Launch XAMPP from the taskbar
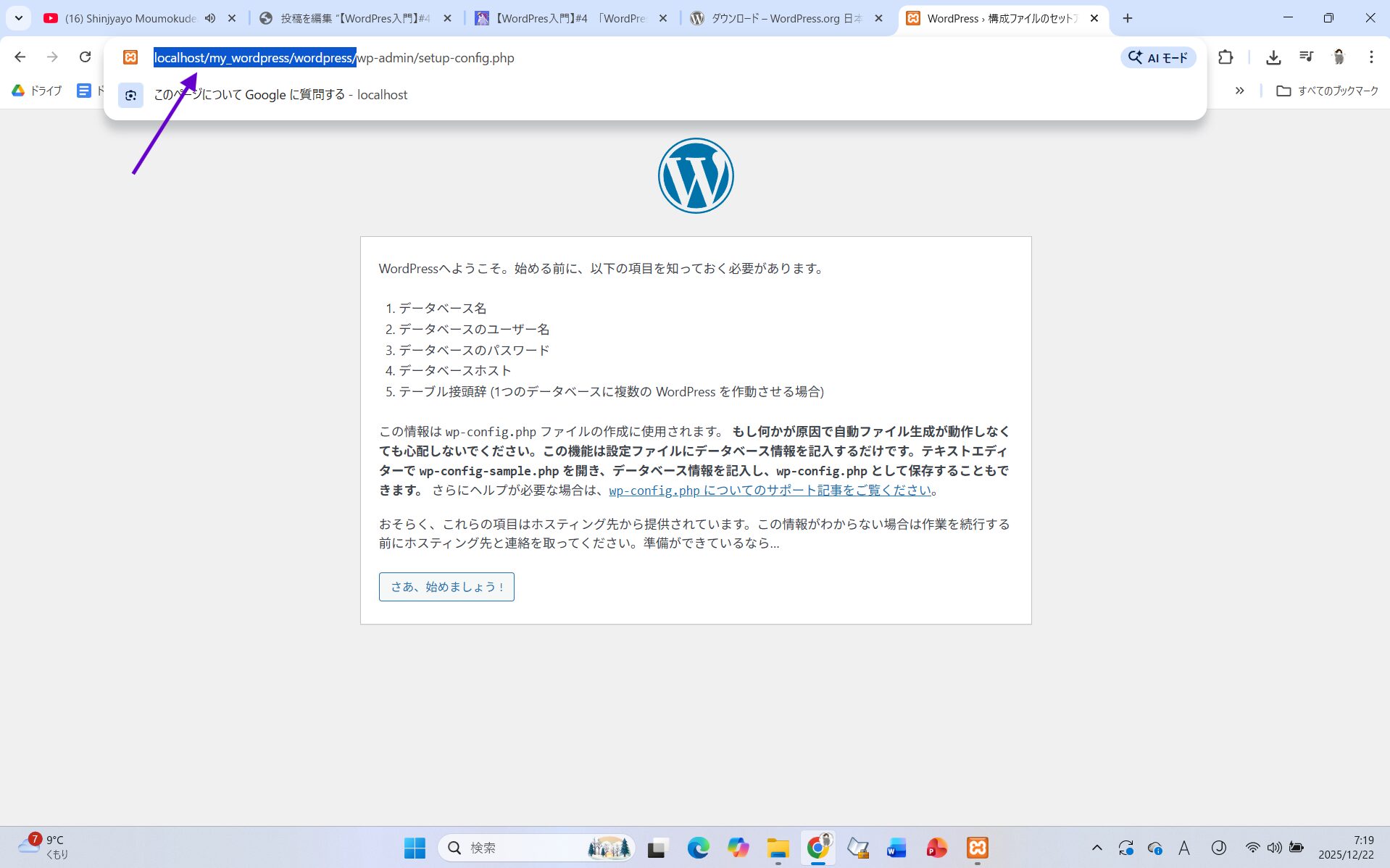 pyautogui.click(x=977, y=848)
